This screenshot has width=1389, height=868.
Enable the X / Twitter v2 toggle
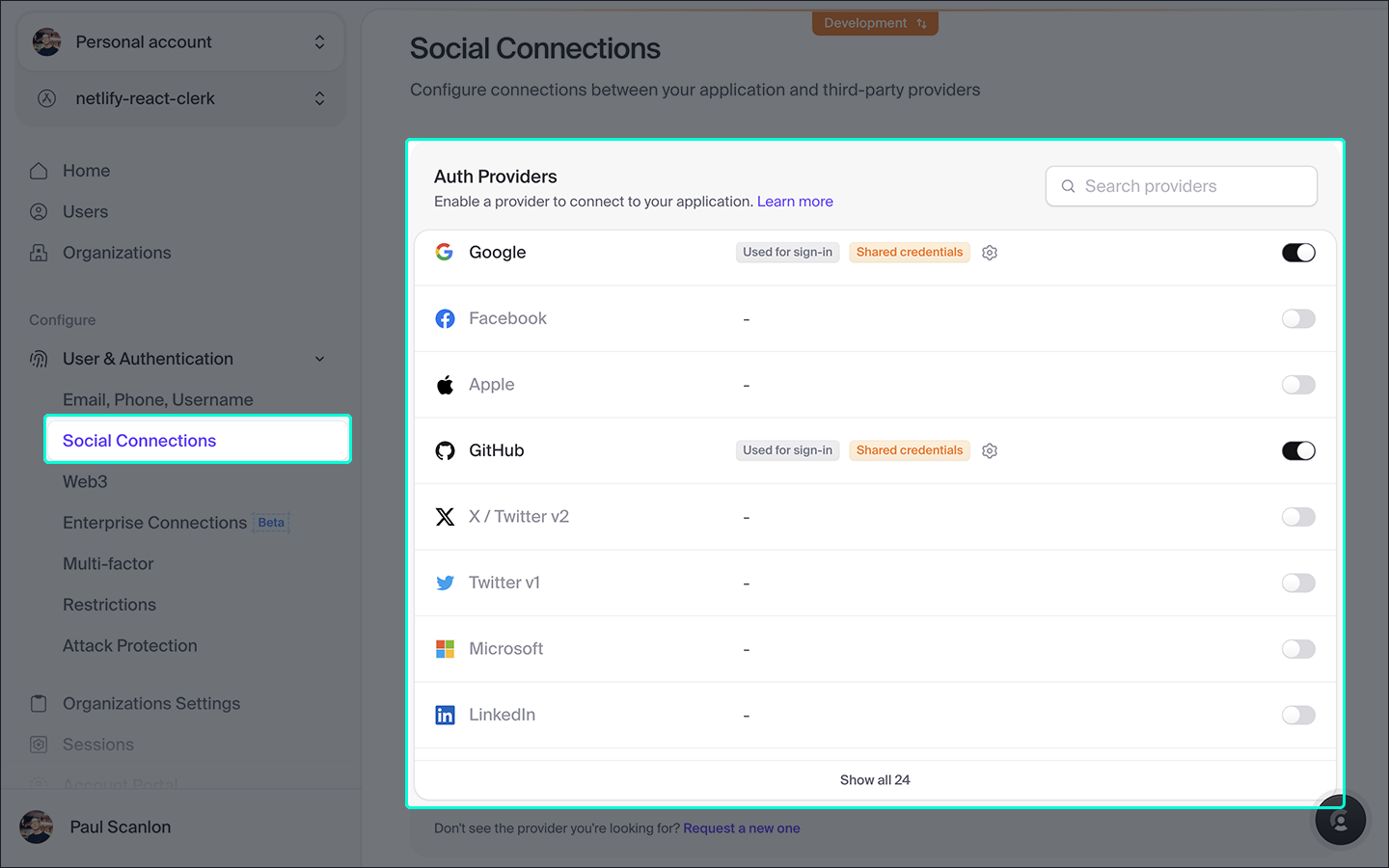pos(1298,517)
